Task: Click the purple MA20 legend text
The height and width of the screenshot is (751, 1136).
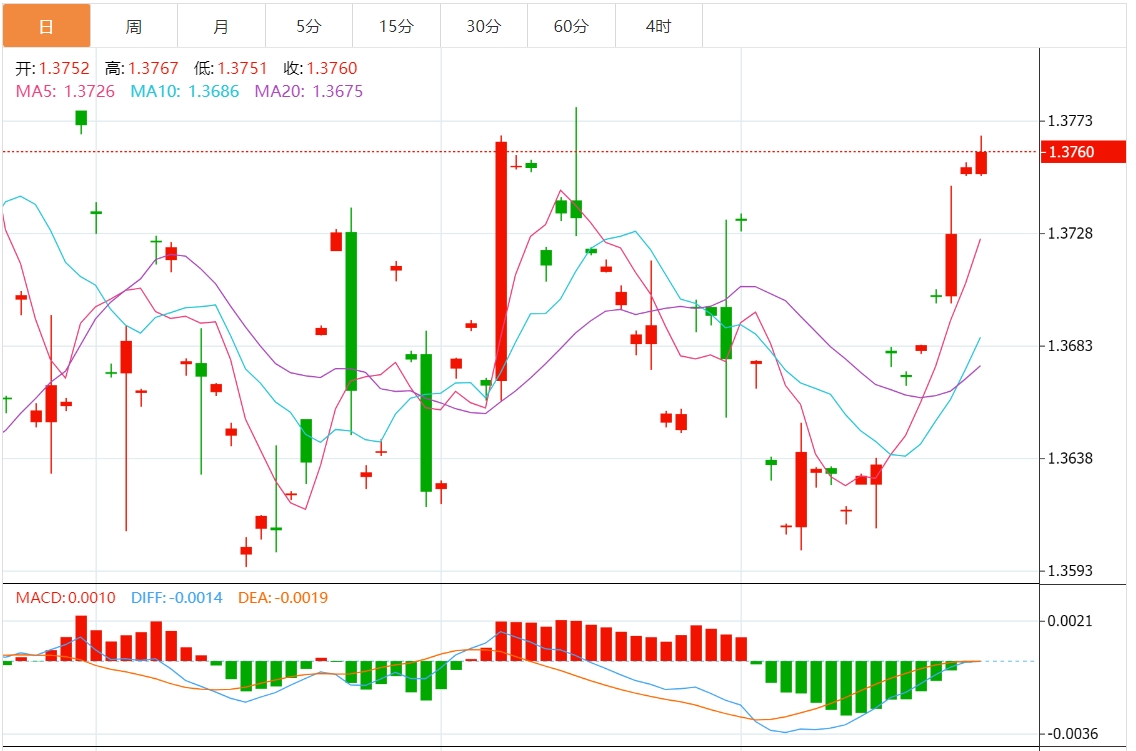Action: click(x=309, y=91)
